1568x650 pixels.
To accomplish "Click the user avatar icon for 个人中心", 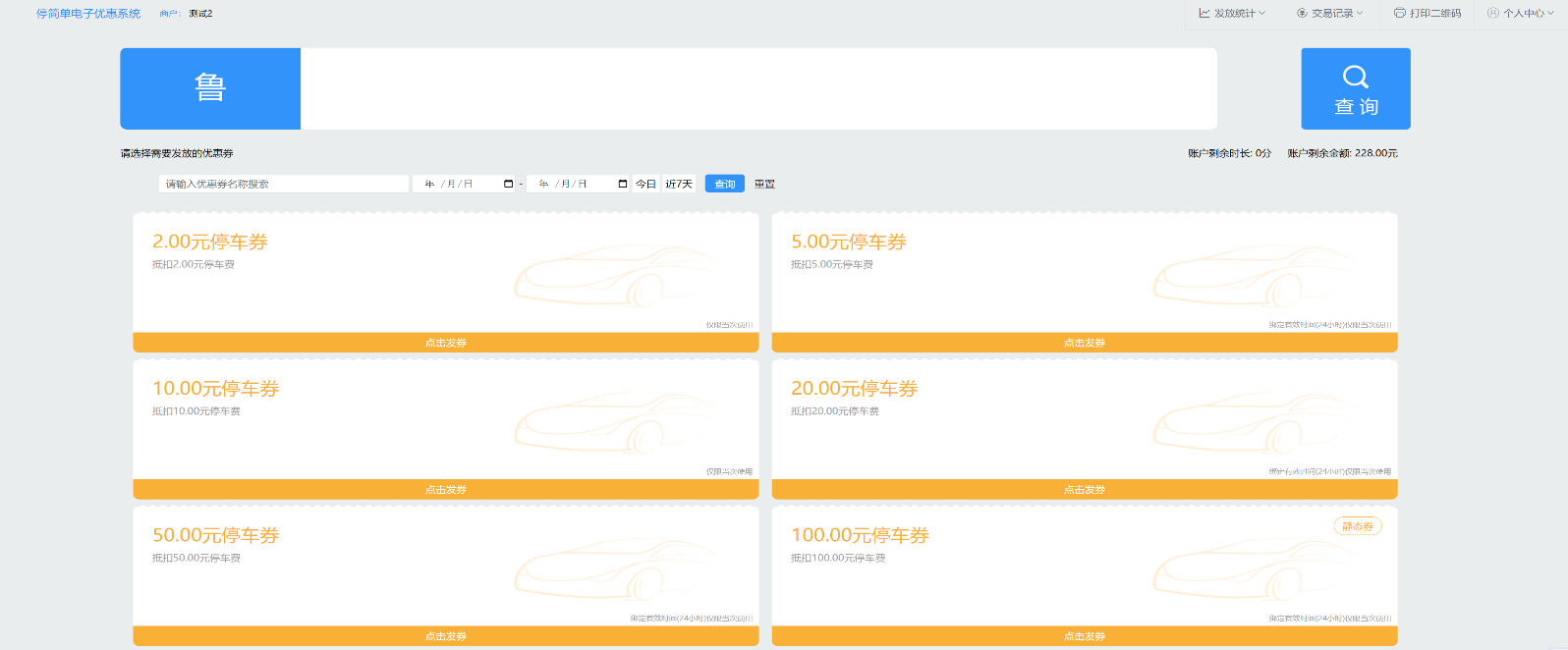I will tap(1492, 13).
